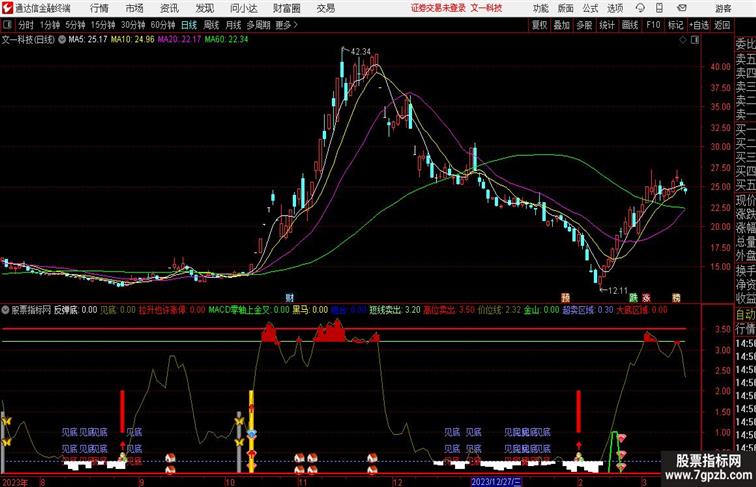Switch to 60分钟 period tab
756x487 pixels.
point(163,25)
